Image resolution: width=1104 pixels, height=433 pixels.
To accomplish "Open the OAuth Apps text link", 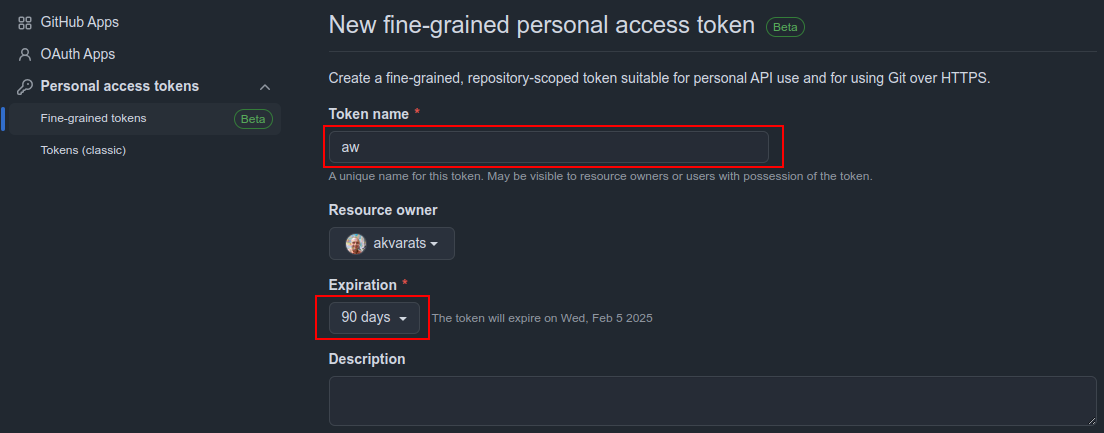I will pyautogui.click(x=77, y=54).
